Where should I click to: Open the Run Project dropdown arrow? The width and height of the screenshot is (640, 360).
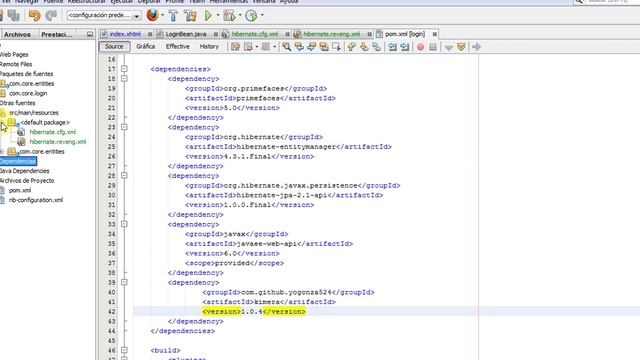[218, 16]
